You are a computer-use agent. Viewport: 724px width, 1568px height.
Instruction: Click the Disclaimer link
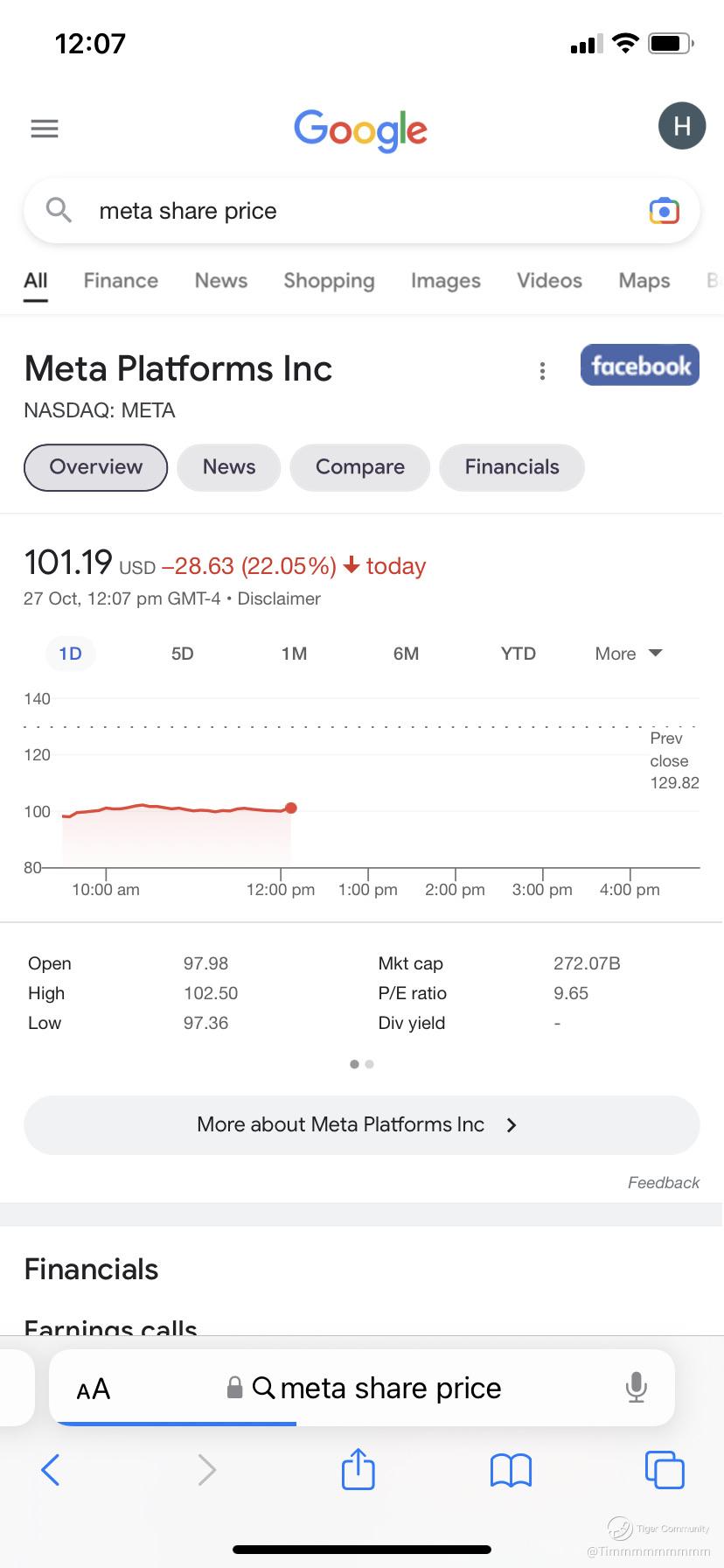pyautogui.click(x=279, y=598)
